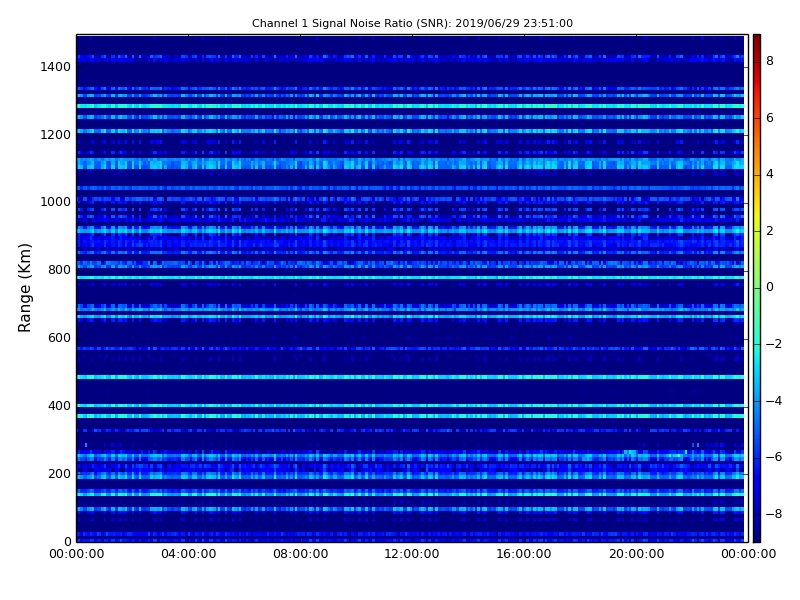The image size is (800, 600).
Task: Click the dark blue bottom end of the colorbar
Action: (x=757, y=535)
